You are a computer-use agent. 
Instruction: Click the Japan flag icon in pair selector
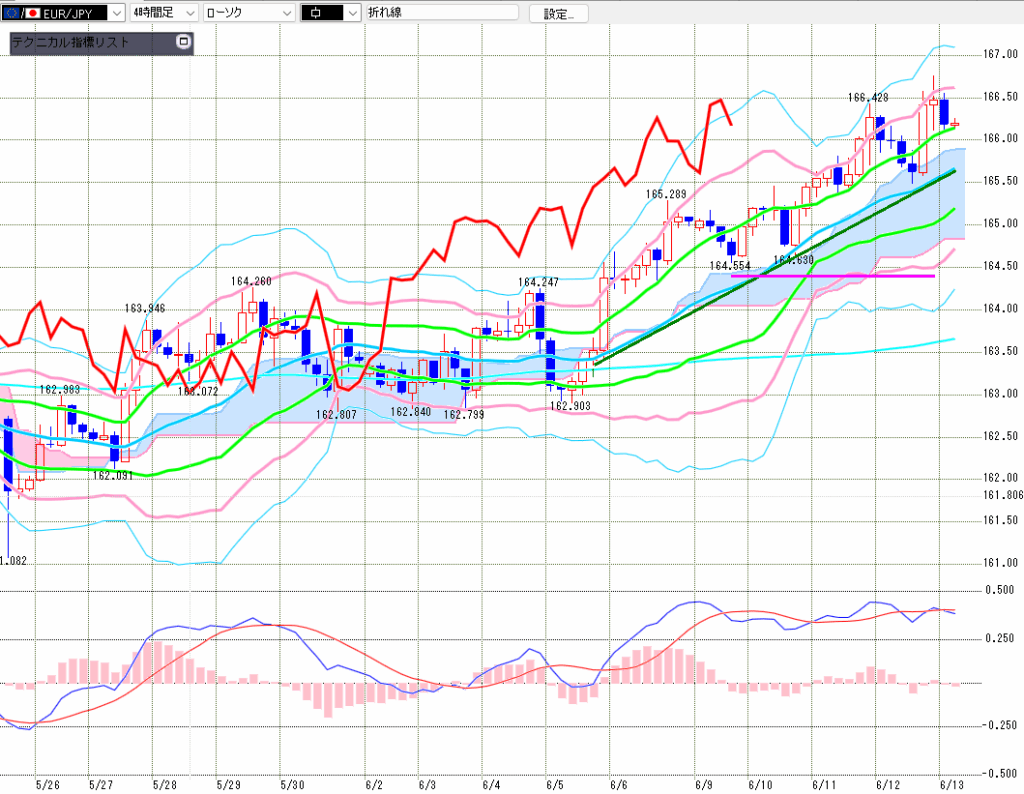(x=33, y=13)
